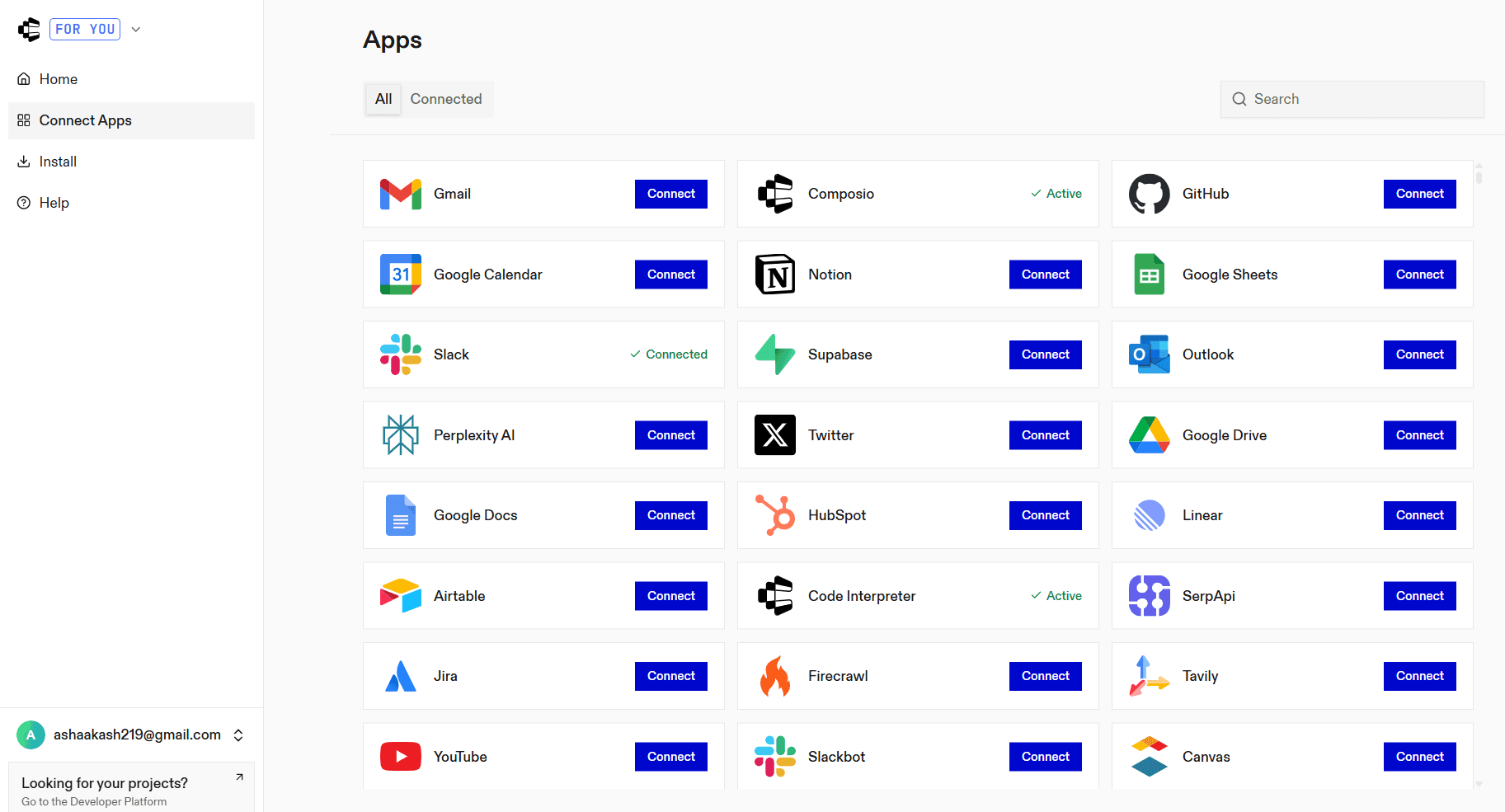Connect the Jira app
The image size is (1505, 812).
pyautogui.click(x=671, y=676)
